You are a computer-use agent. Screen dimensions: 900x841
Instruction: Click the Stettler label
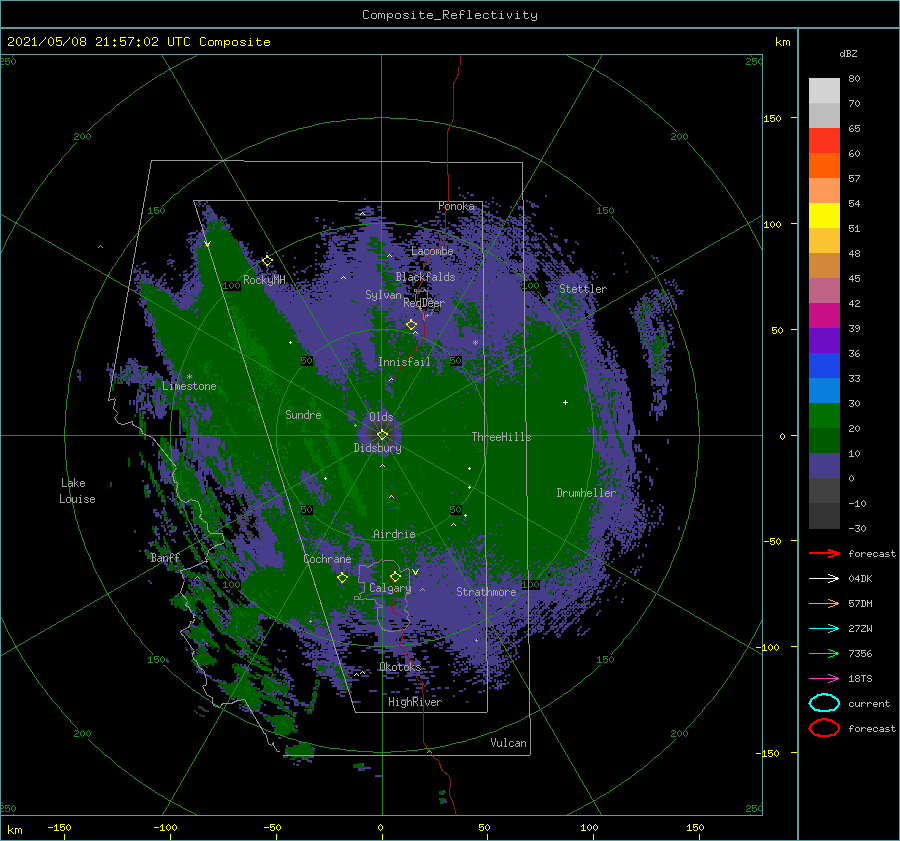(x=583, y=289)
